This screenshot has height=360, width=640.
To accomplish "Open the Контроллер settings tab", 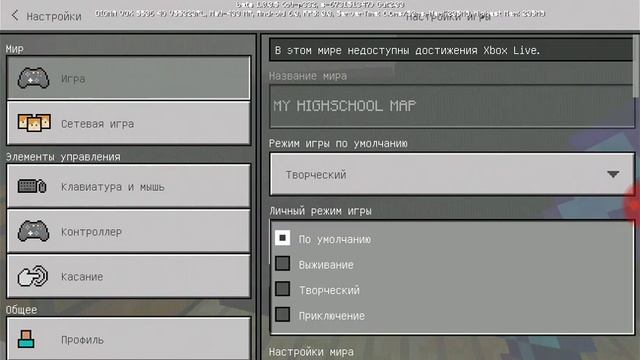I will tap(129, 231).
